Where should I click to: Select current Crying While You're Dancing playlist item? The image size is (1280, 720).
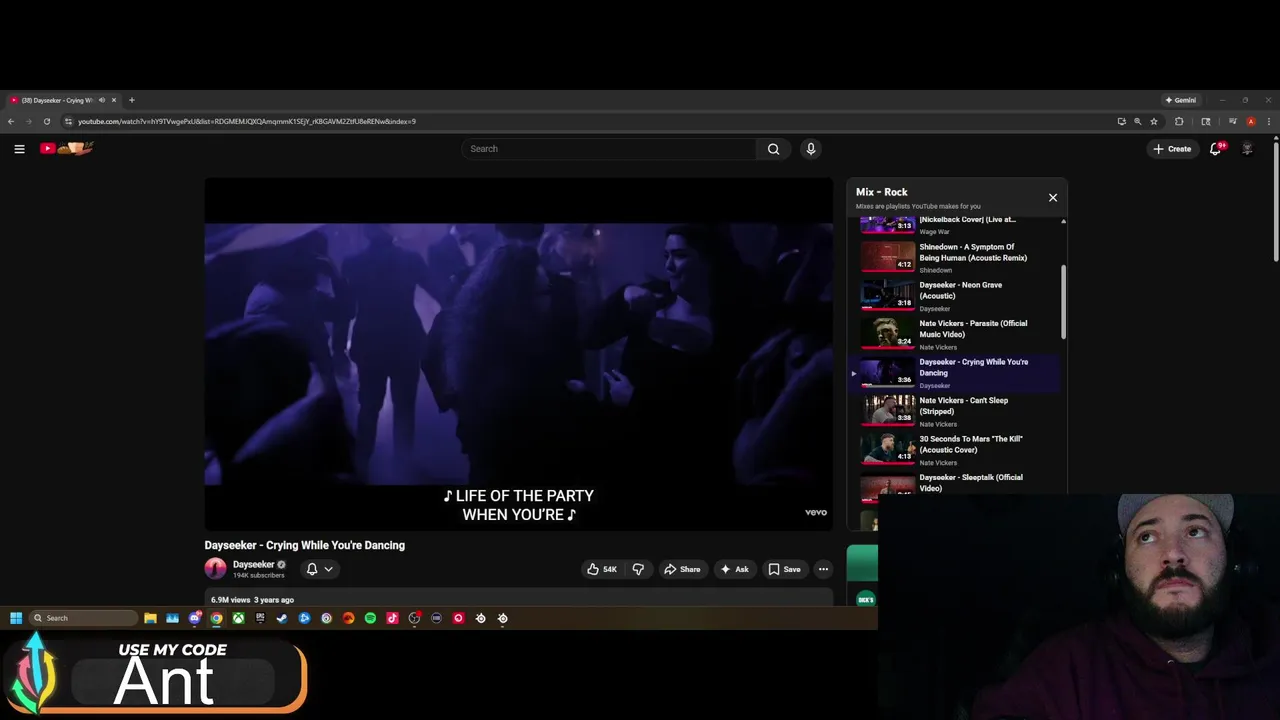tap(955, 373)
